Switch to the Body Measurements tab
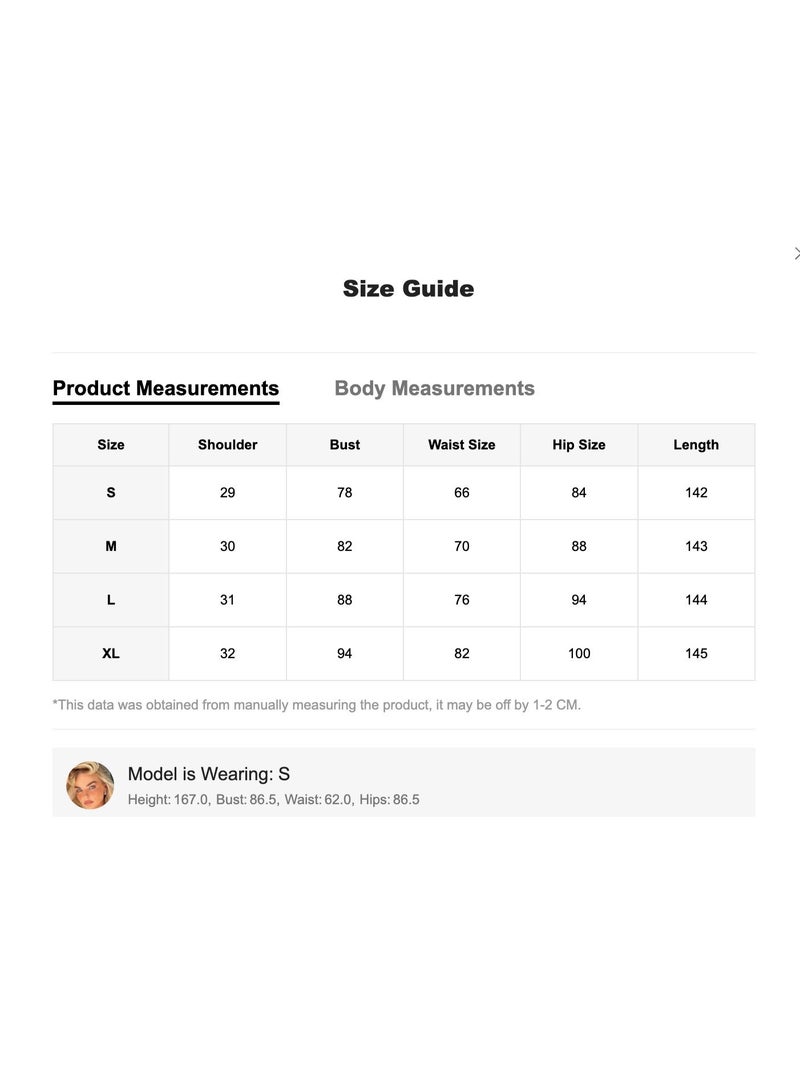The image size is (800, 1090). click(434, 388)
